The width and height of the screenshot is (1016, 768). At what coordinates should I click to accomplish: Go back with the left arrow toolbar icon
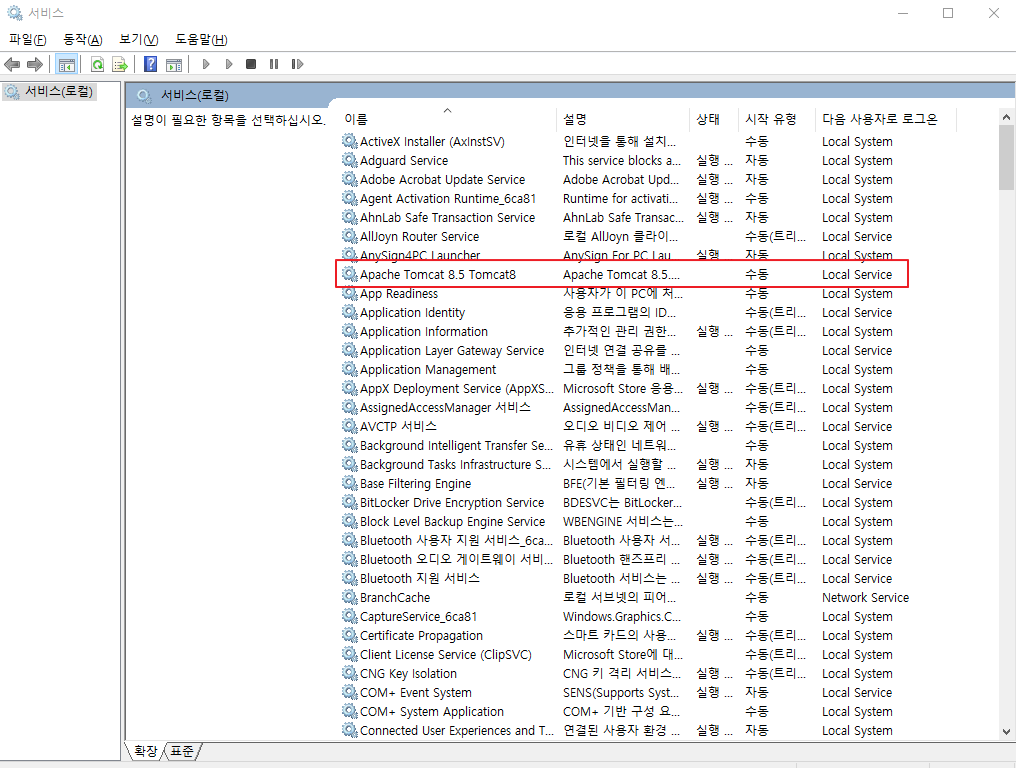coord(12,64)
